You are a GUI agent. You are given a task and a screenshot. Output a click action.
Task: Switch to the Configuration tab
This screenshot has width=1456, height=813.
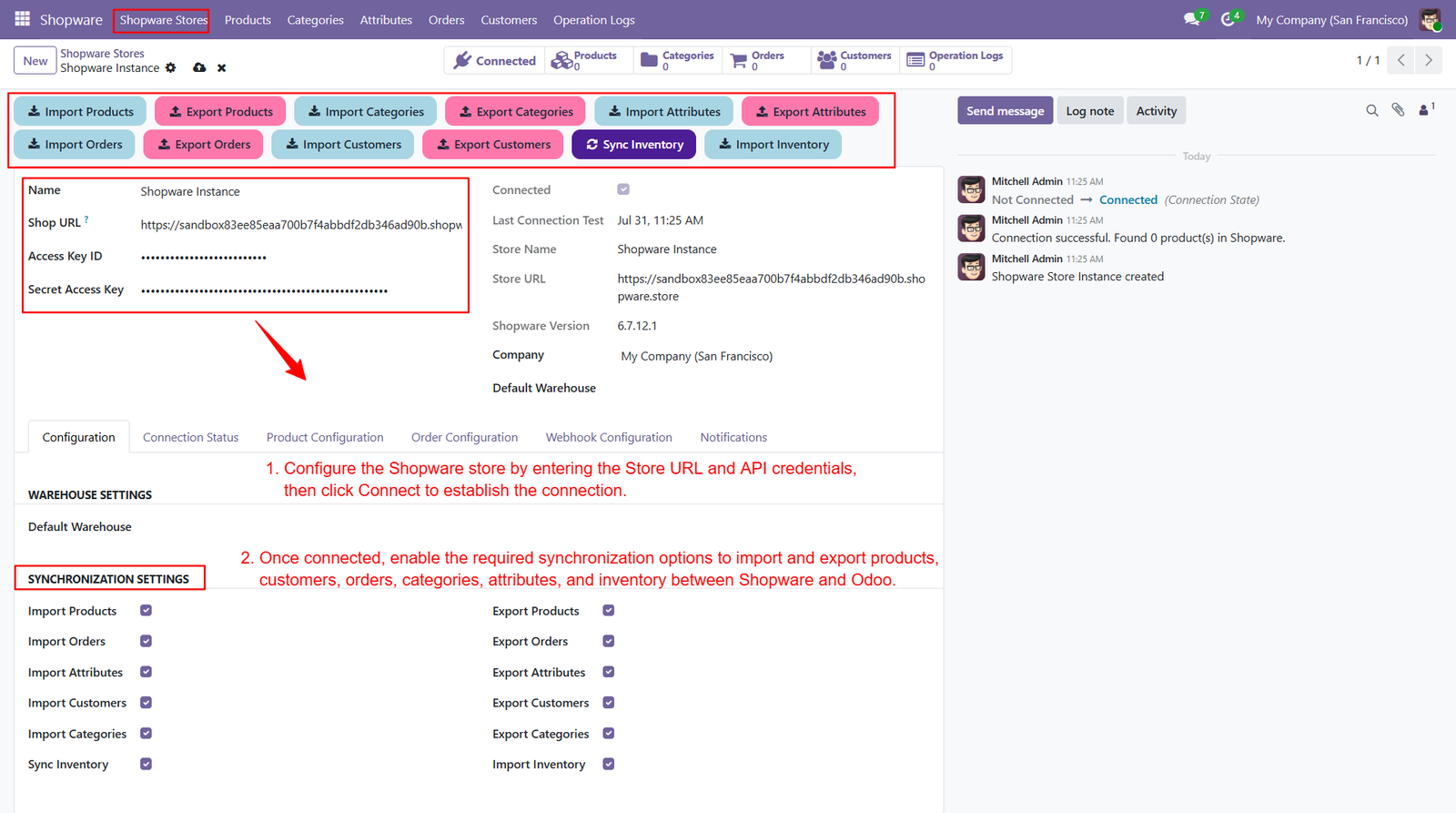[79, 437]
